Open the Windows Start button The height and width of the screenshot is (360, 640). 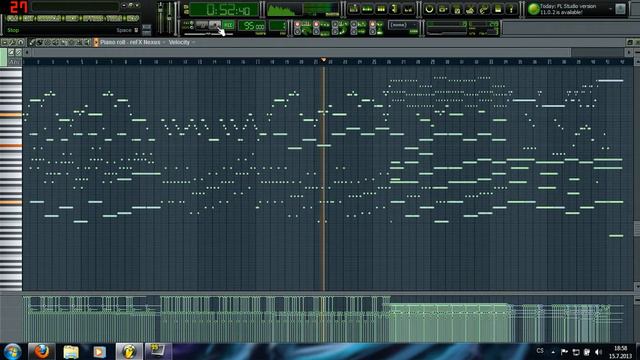(12, 351)
